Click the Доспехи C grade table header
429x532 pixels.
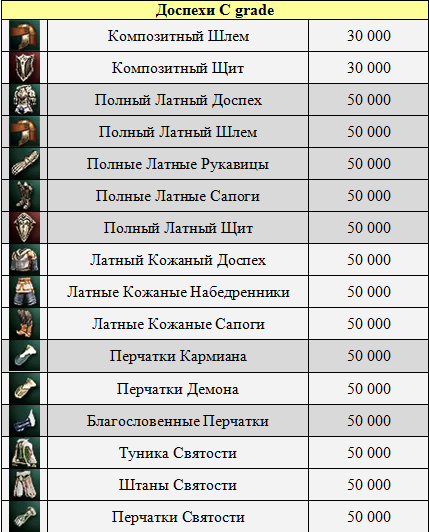click(x=215, y=10)
